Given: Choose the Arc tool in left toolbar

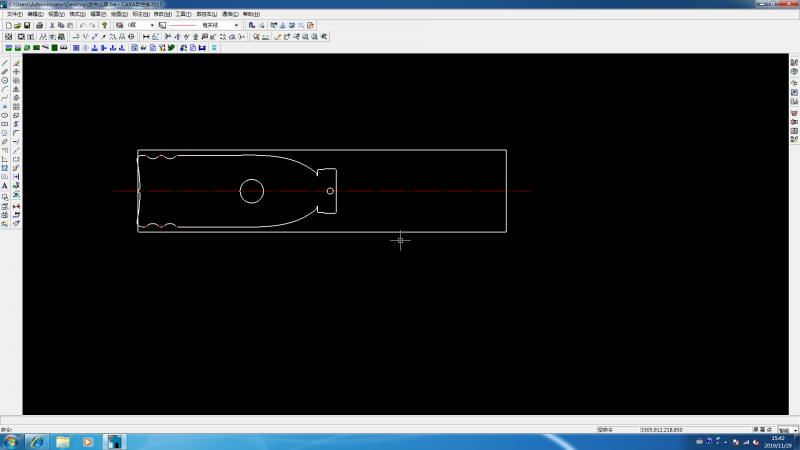Looking at the screenshot, I should (5, 89).
